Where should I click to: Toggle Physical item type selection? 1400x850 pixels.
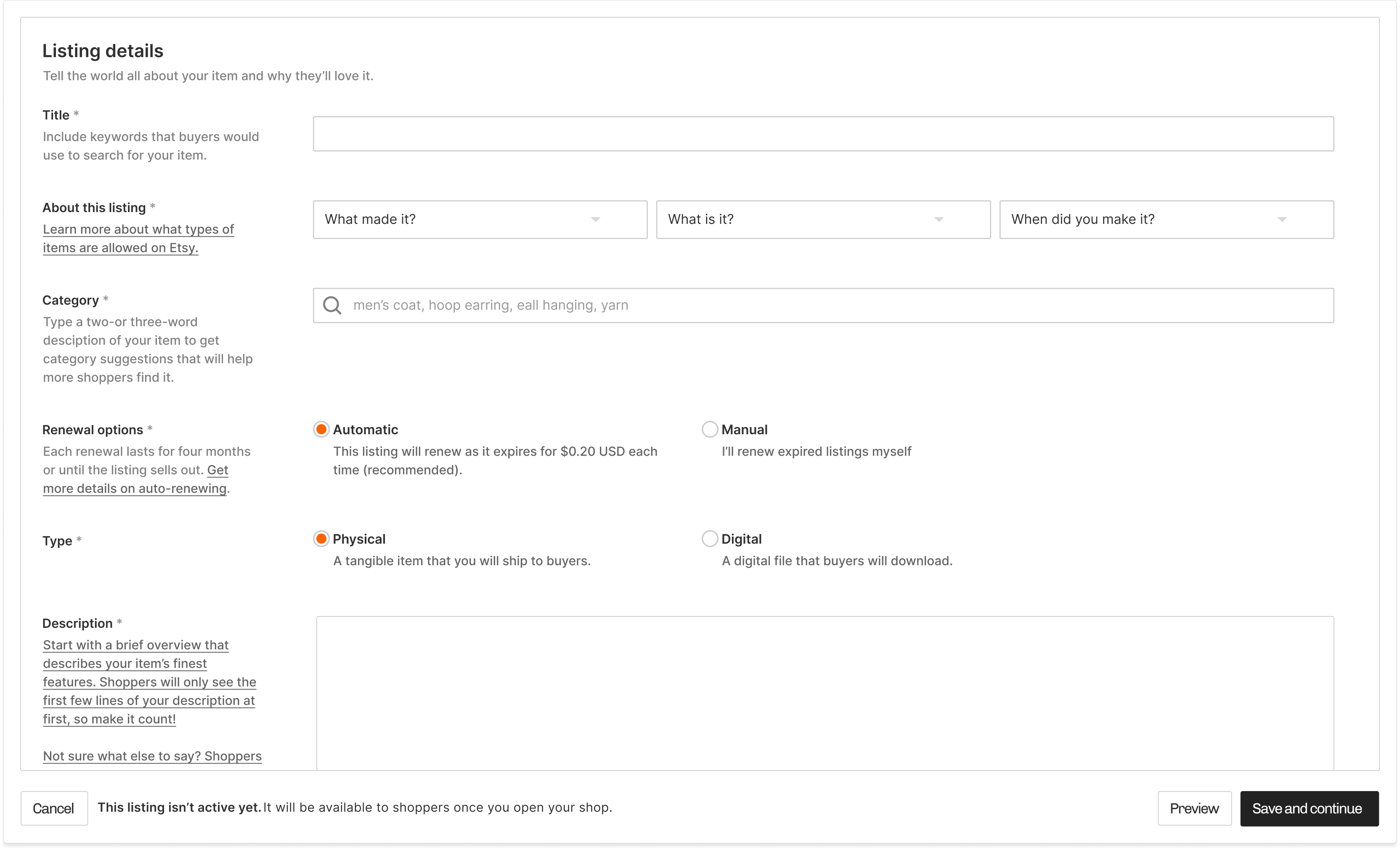320,539
